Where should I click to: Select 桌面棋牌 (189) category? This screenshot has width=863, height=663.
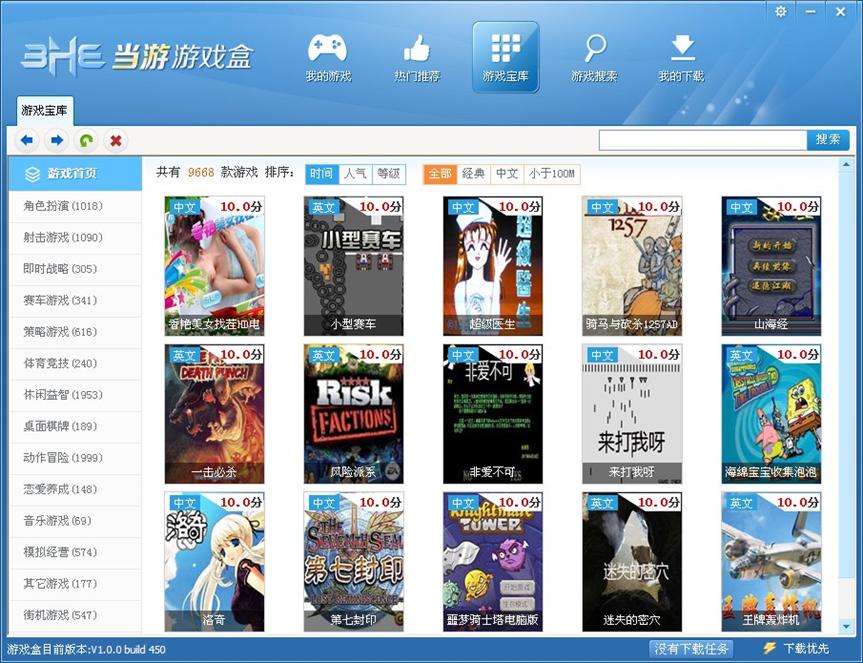[75, 426]
